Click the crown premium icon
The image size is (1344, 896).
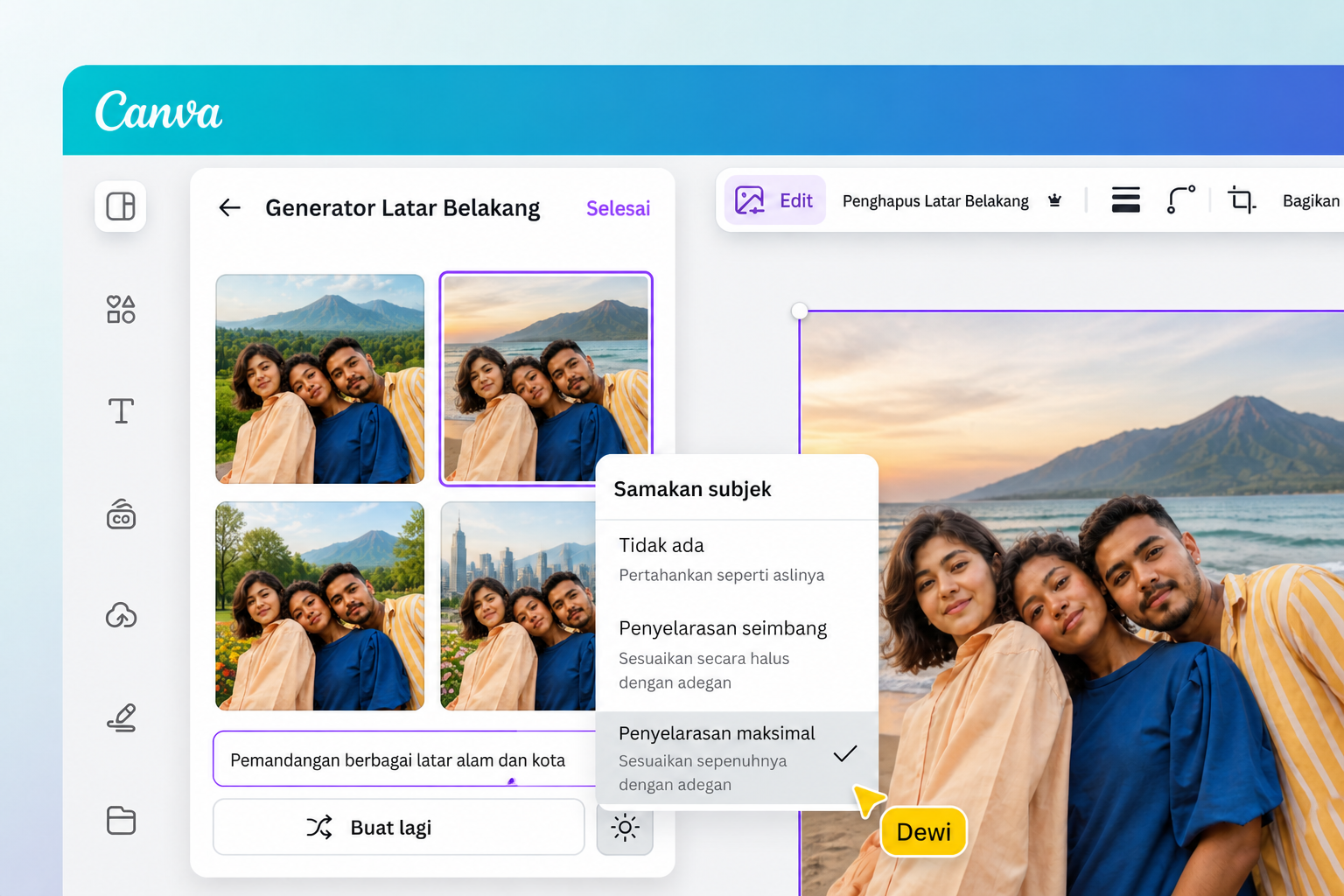1054,200
